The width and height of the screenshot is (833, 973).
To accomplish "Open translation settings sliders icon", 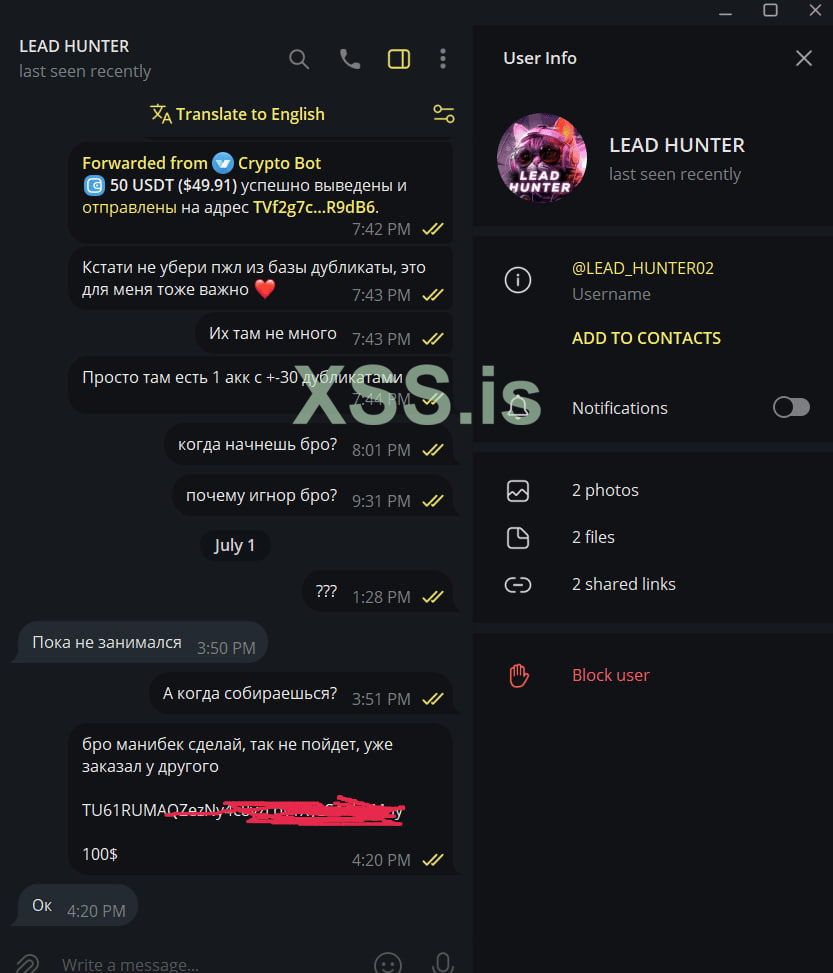I will tap(444, 114).
